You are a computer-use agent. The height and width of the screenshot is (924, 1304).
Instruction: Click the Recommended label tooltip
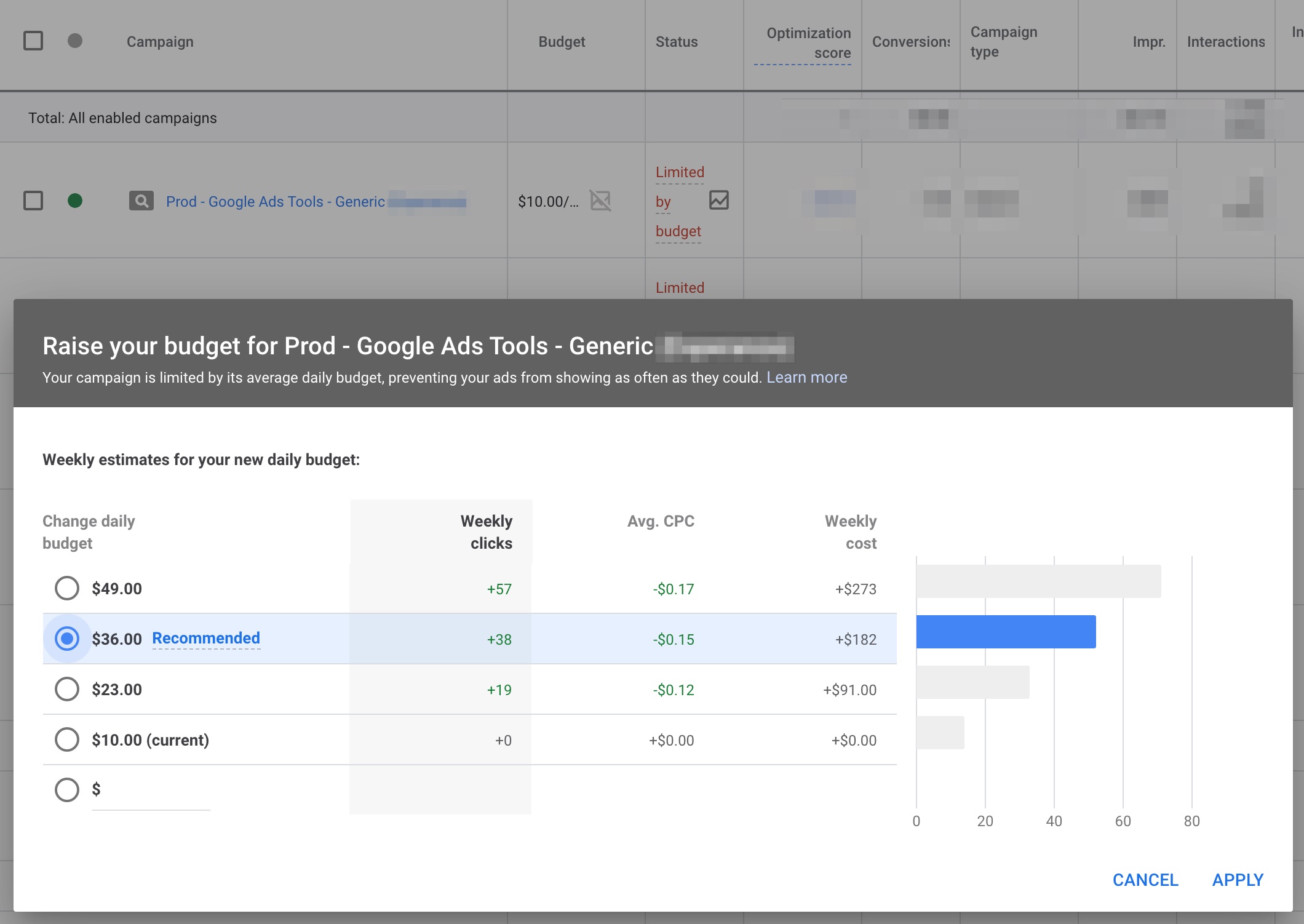(x=206, y=639)
